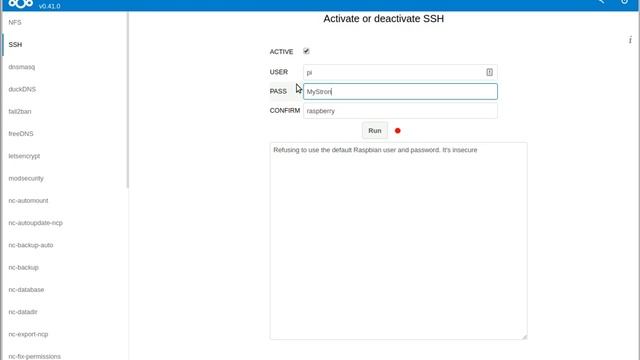Screen dimensions: 640x360
Task: Click the output box resize handle
Action: click(x=524, y=336)
